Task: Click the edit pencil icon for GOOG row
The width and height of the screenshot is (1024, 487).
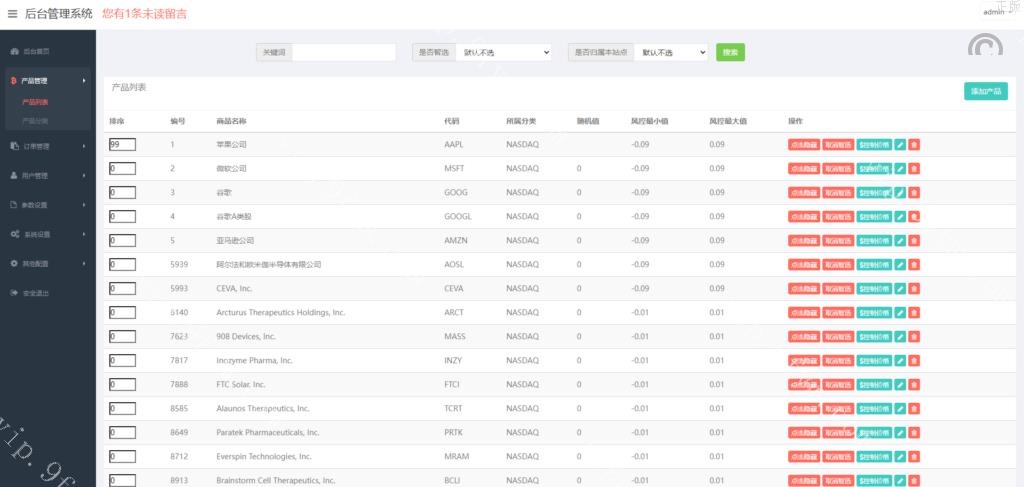Action: click(x=900, y=192)
